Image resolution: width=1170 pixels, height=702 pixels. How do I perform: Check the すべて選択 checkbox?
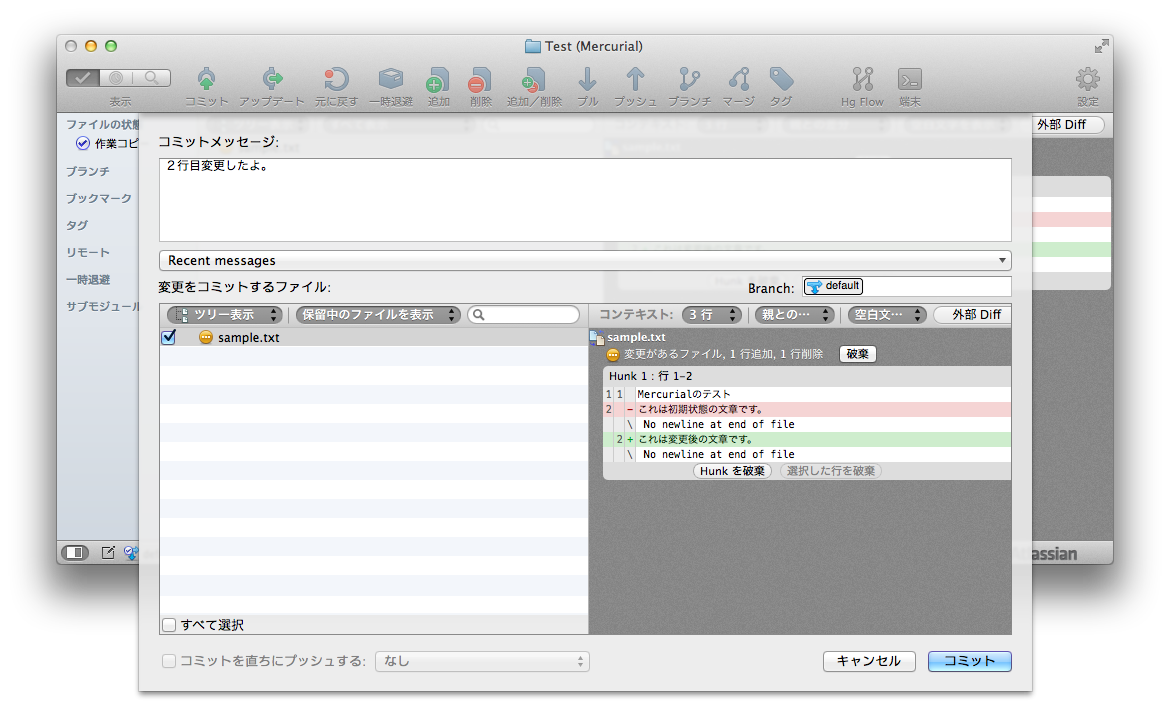click(169, 624)
